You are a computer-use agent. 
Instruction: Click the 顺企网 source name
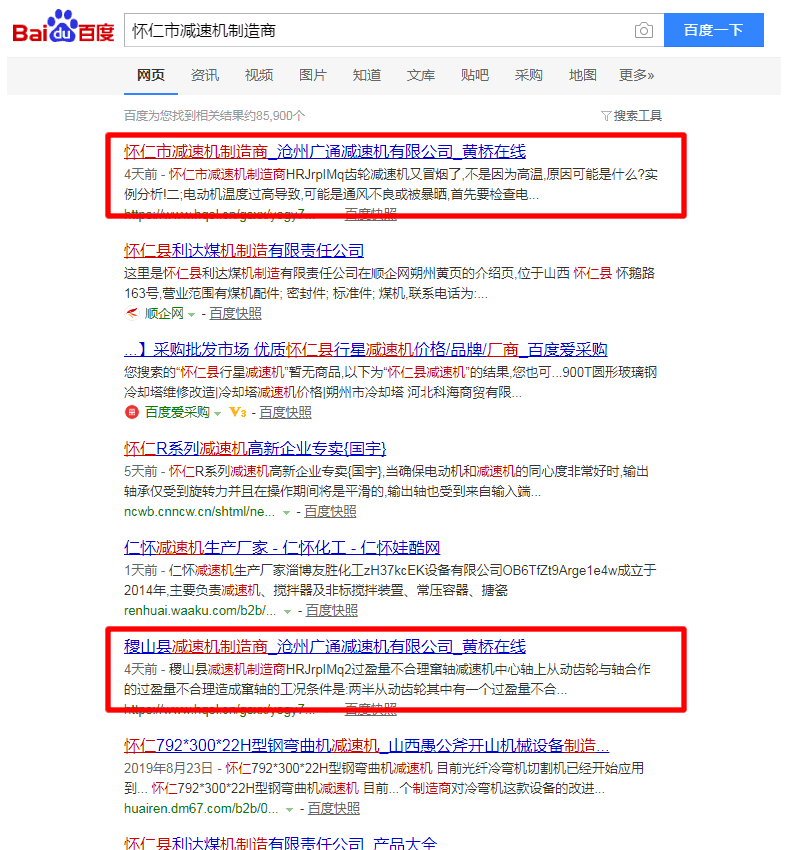click(164, 313)
